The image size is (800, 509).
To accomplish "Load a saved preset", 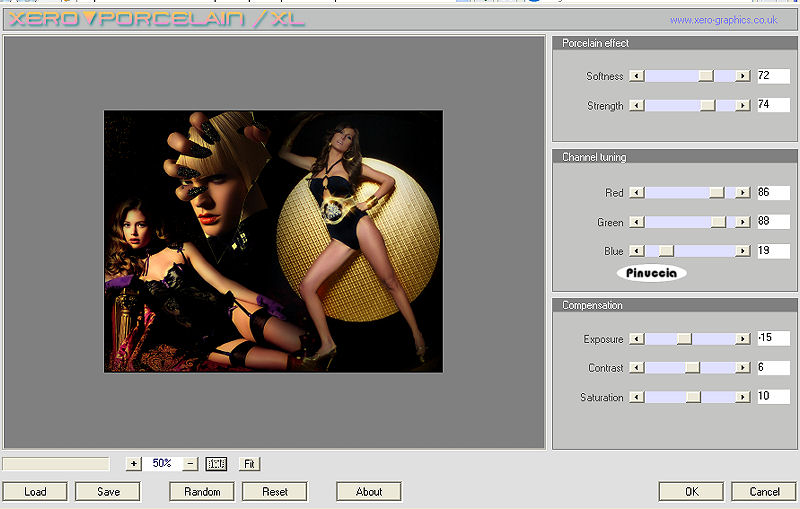I will click(x=35, y=492).
